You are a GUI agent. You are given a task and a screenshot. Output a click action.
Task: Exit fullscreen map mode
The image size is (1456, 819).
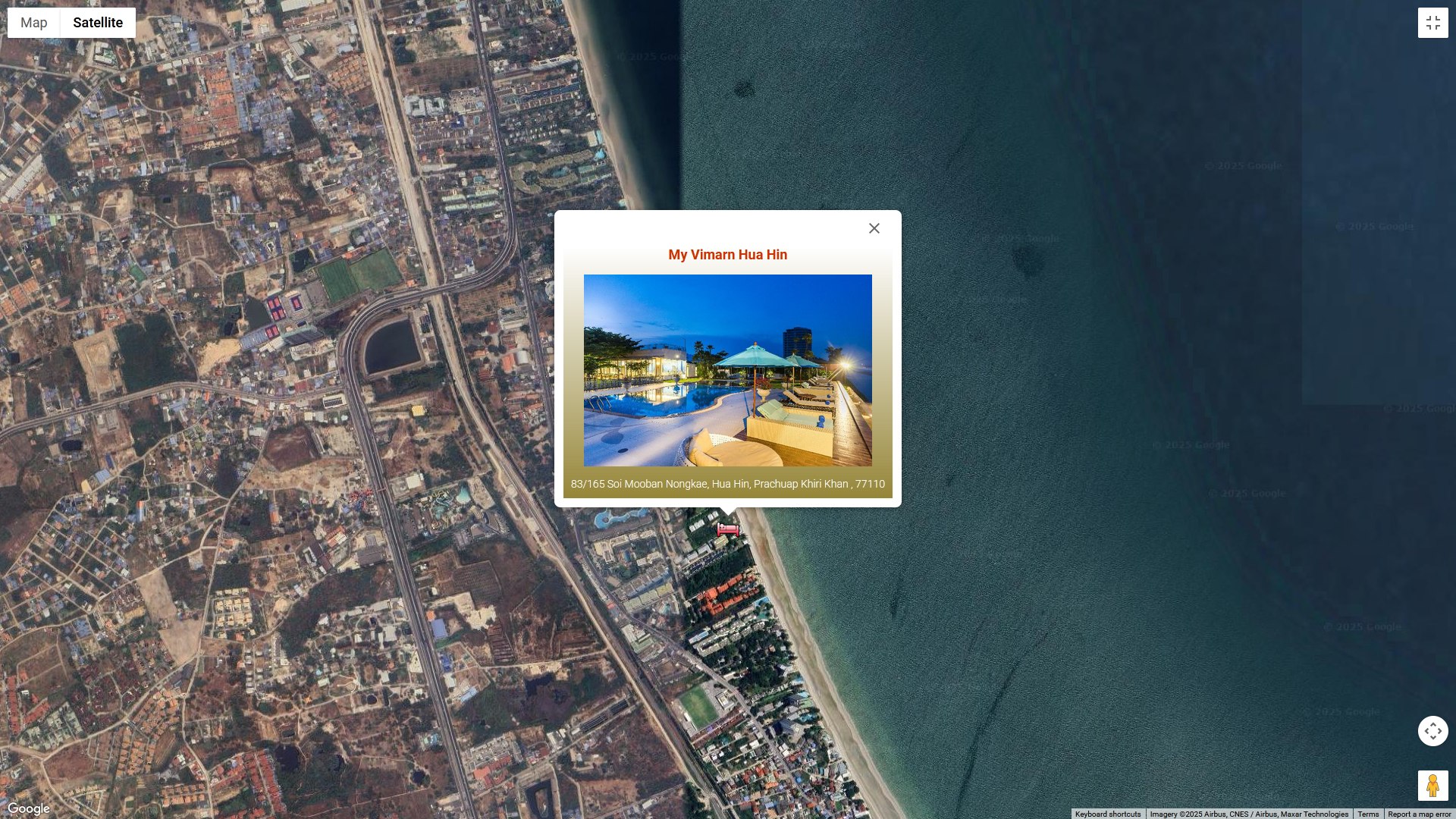(x=1432, y=23)
